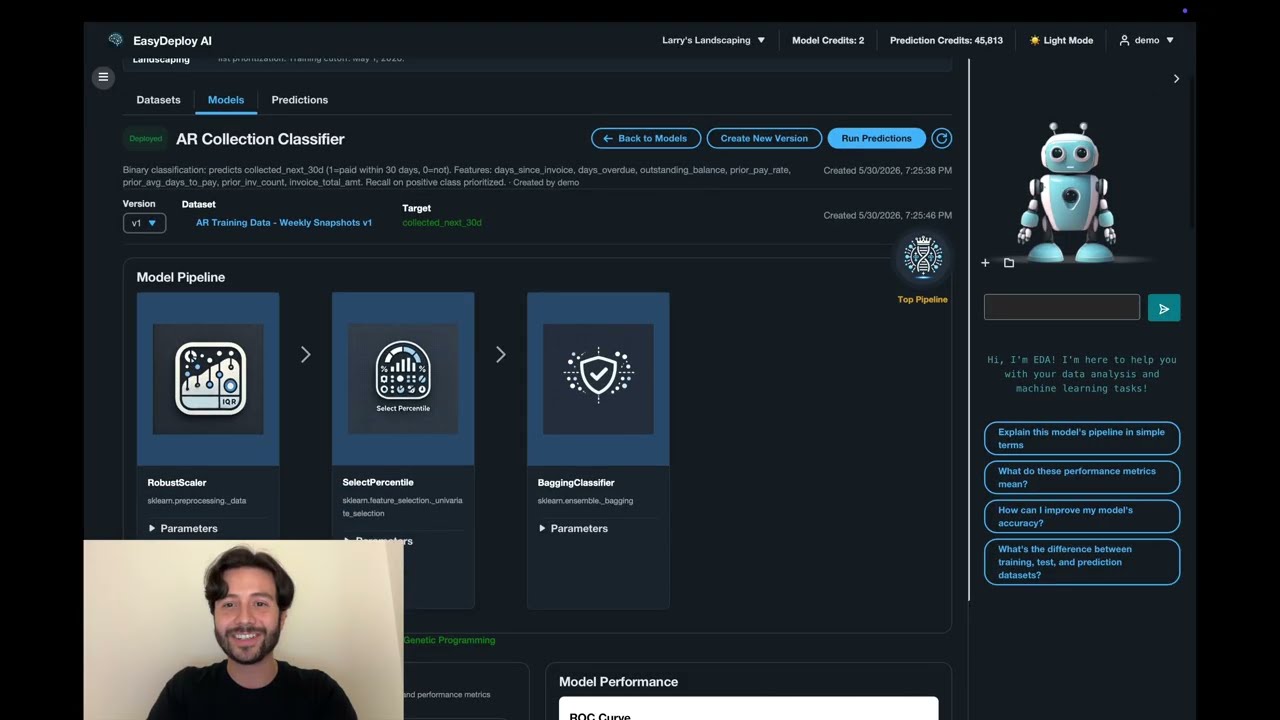Click the EDA robot avatar
The height and width of the screenshot is (720, 1280).
pos(1070,192)
